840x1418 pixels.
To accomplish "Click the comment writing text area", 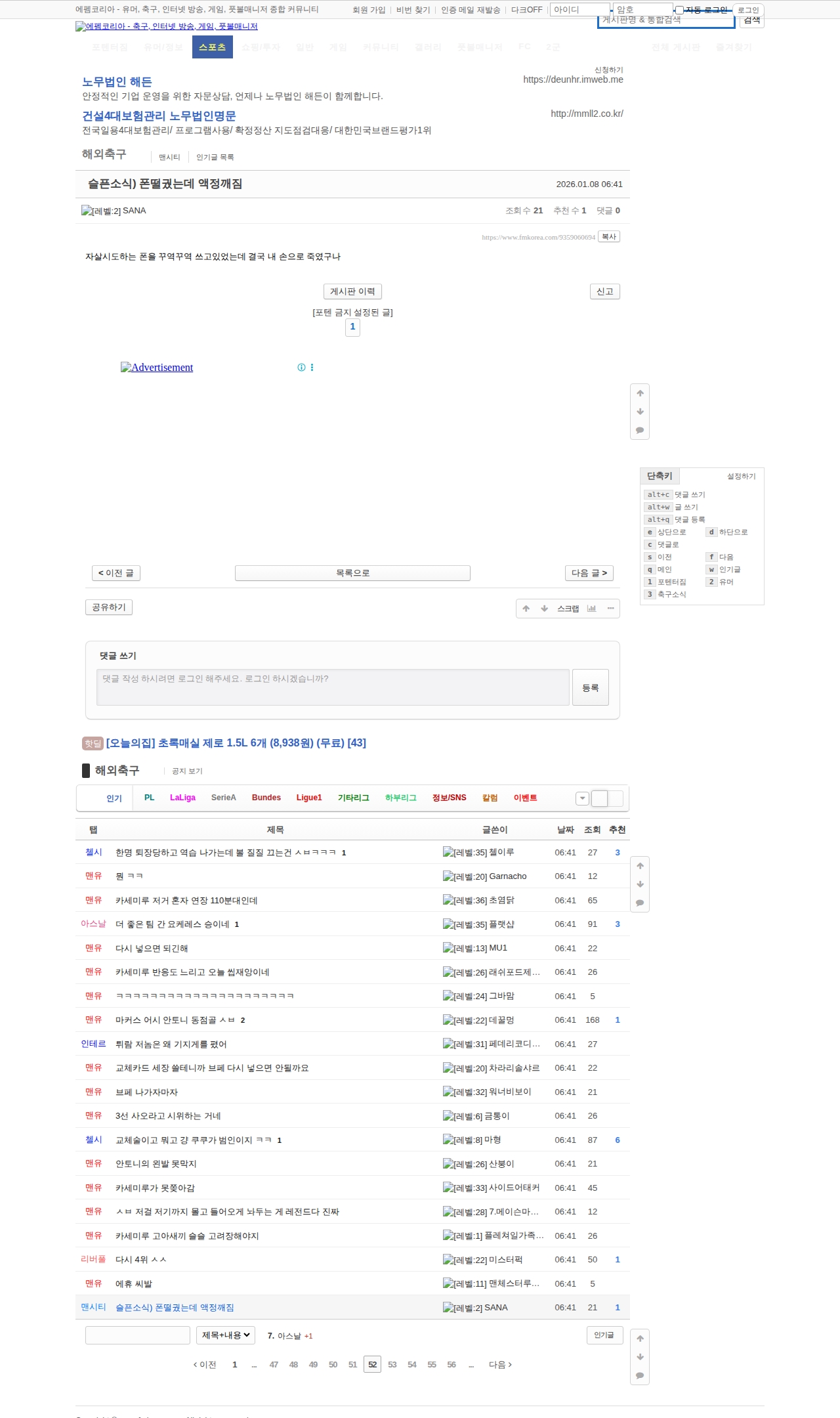I will point(333,687).
